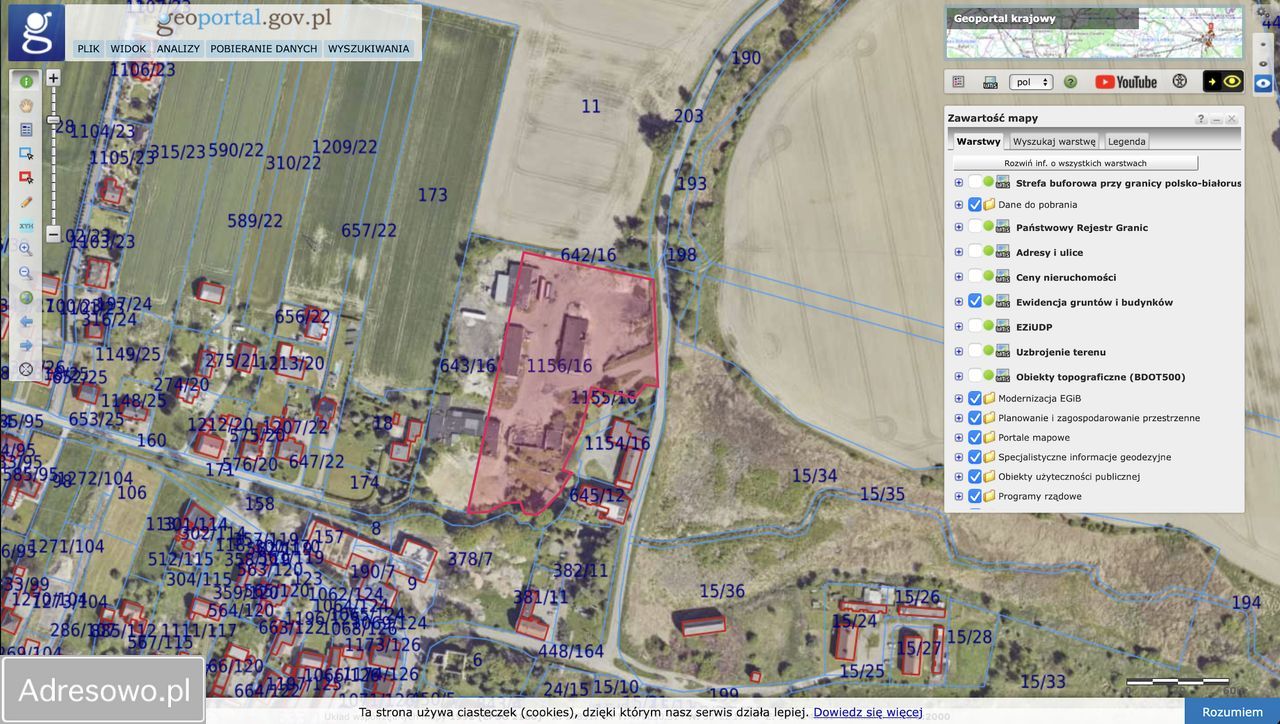The image size is (1280, 724).
Task: Expand the Uzbrojenie terenu layer node
Action: (958, 351)
